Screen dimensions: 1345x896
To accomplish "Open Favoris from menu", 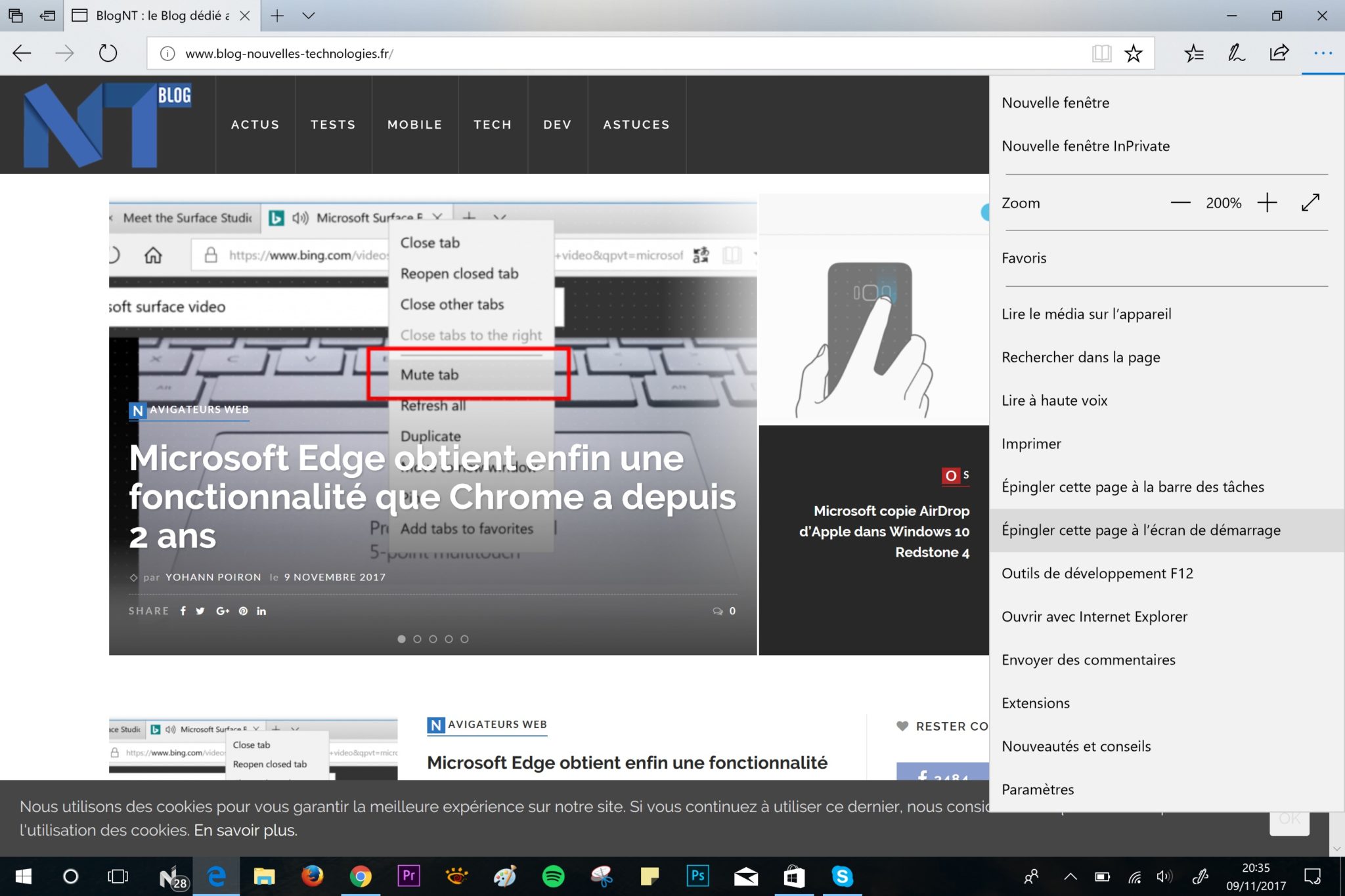I will tap(1166, 259).
